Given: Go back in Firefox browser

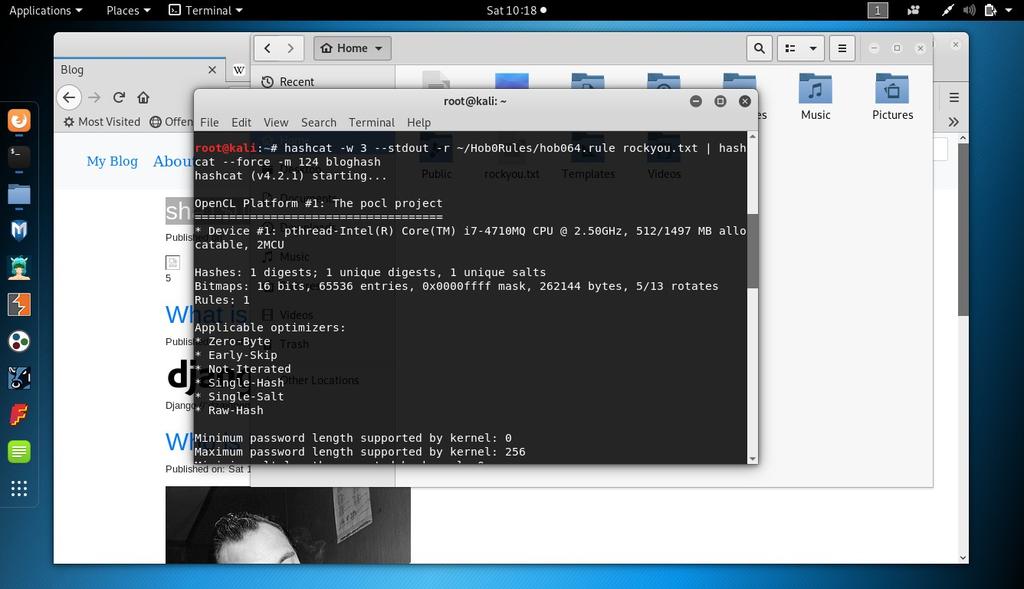Looking at the screenshot, I should pos(69,97).
